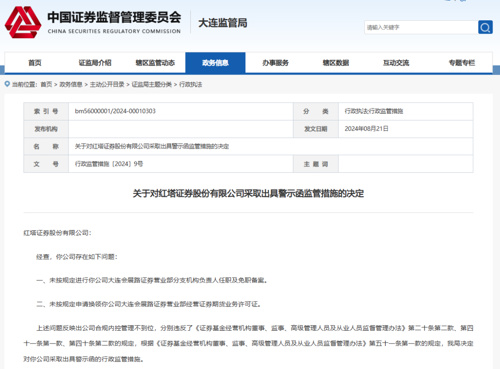This screenshot has height=369, width=500.
Task: Click the location pin icon in breadcrumb
Action: (x=7, y=84)
